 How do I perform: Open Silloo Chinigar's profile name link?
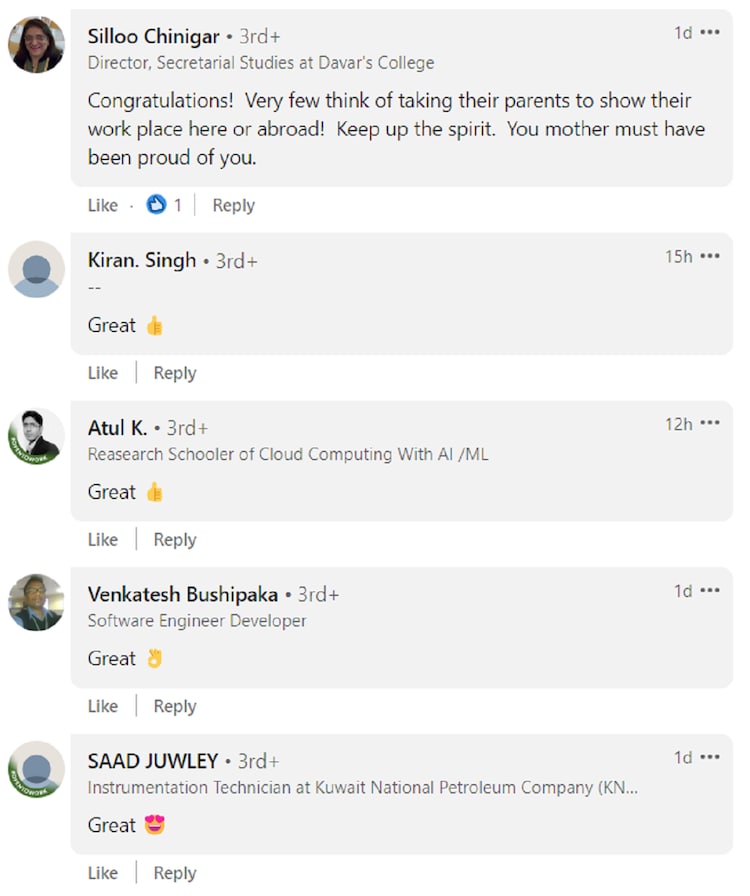click(153, 37)
